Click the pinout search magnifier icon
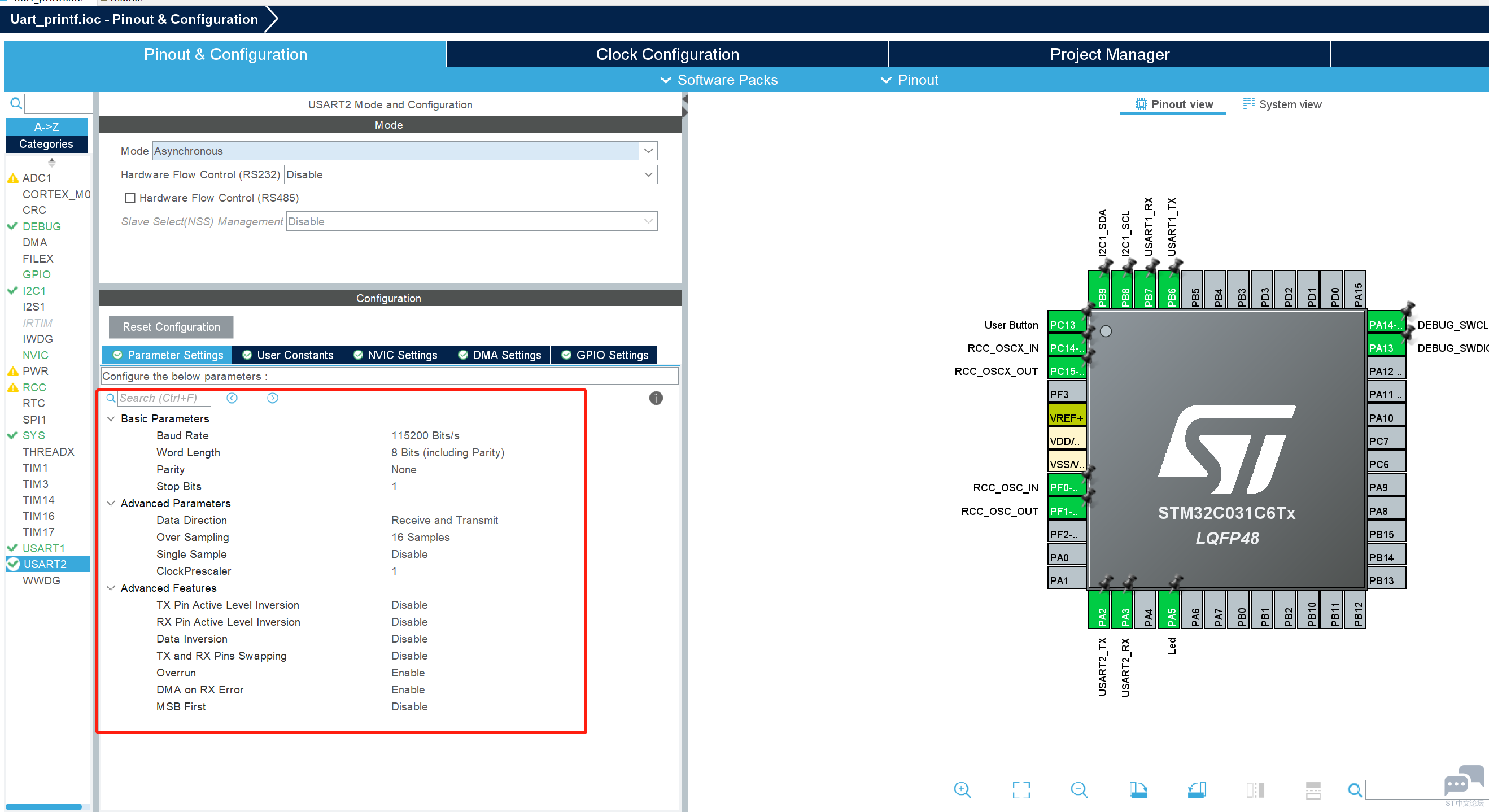 click(1354, 789)
